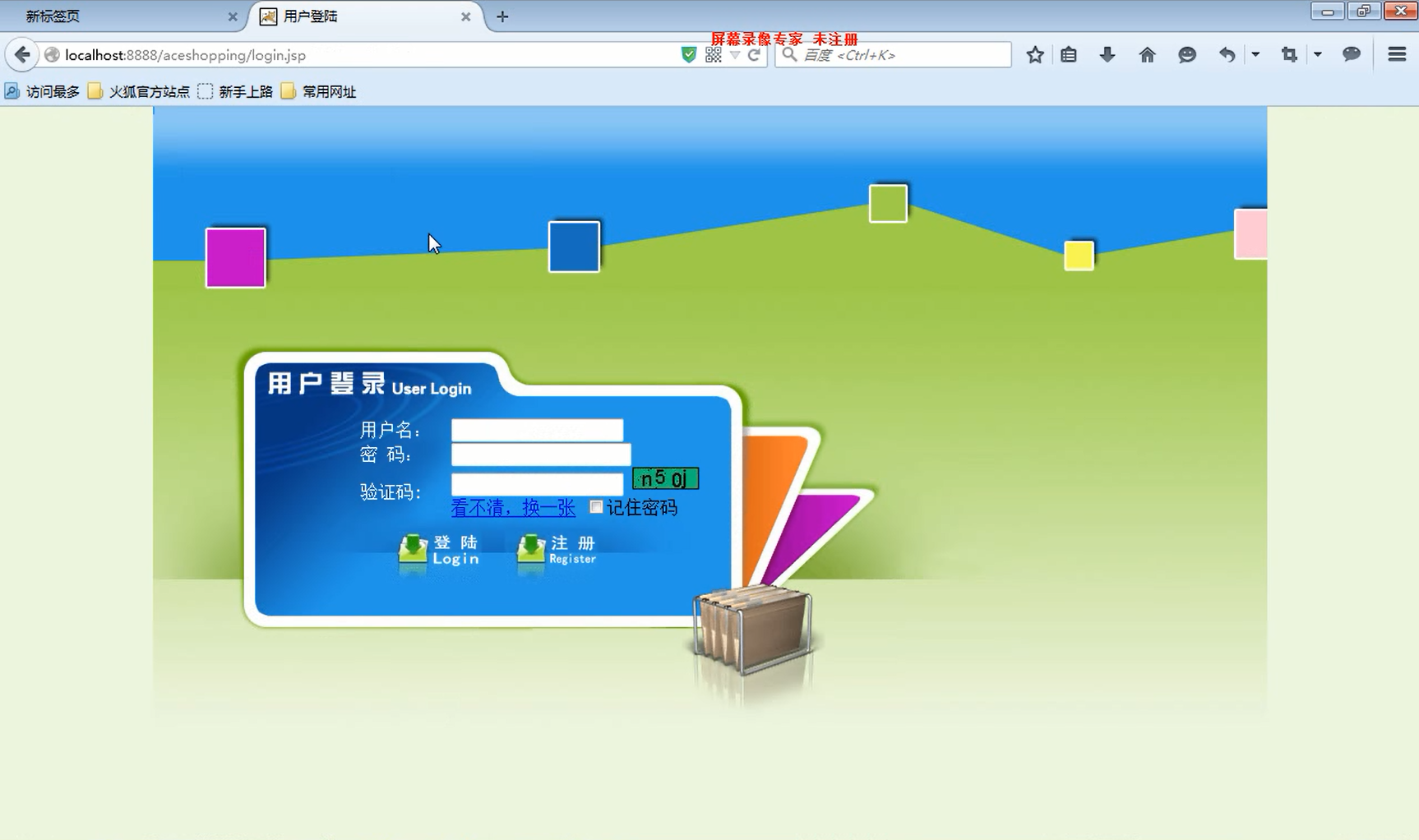Open the smiley chat bubble icon

tap(1186, 55)
